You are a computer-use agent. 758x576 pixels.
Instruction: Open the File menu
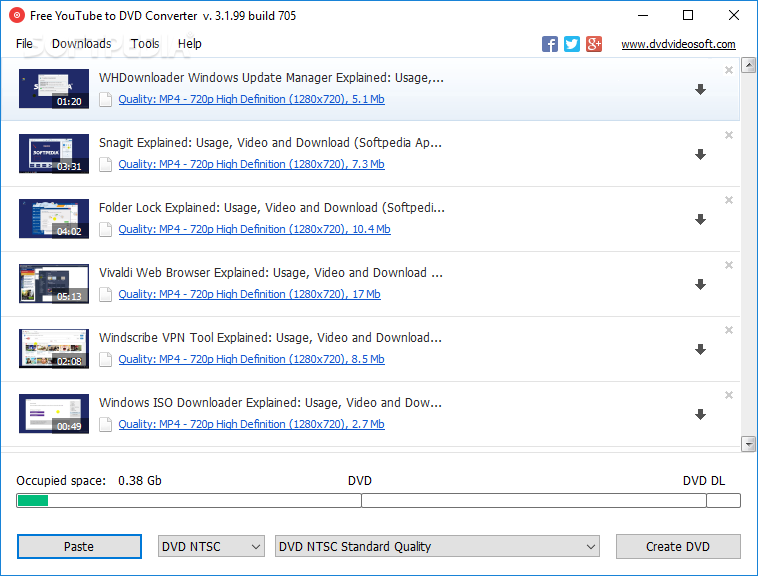[x=24, y=44]
